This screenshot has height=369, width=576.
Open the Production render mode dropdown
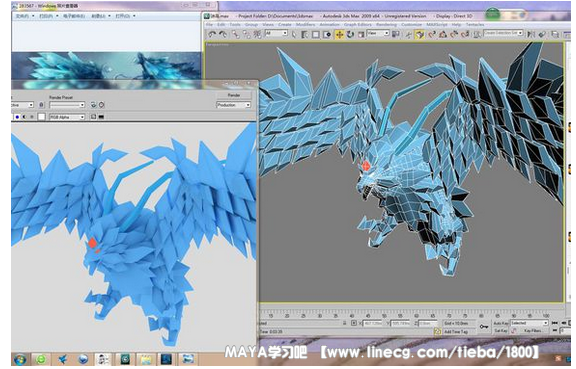[x=234, y=105]
